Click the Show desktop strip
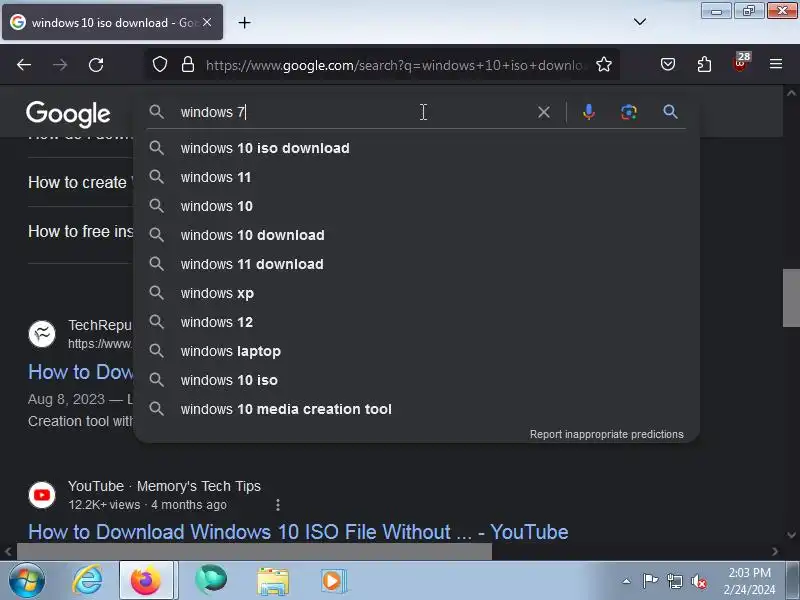 793,581
